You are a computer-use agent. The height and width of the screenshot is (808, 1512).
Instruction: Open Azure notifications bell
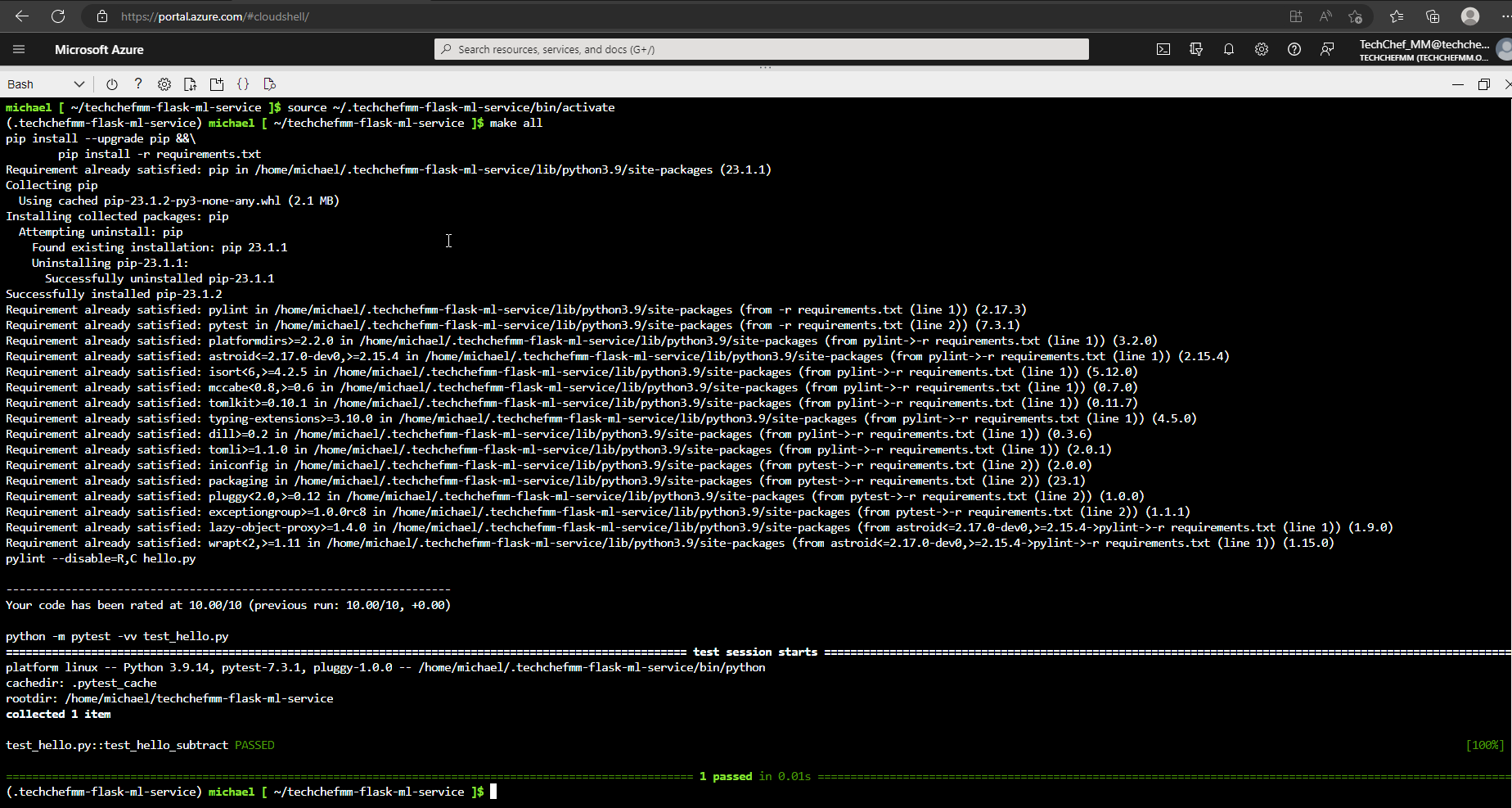click(1229, 49)
